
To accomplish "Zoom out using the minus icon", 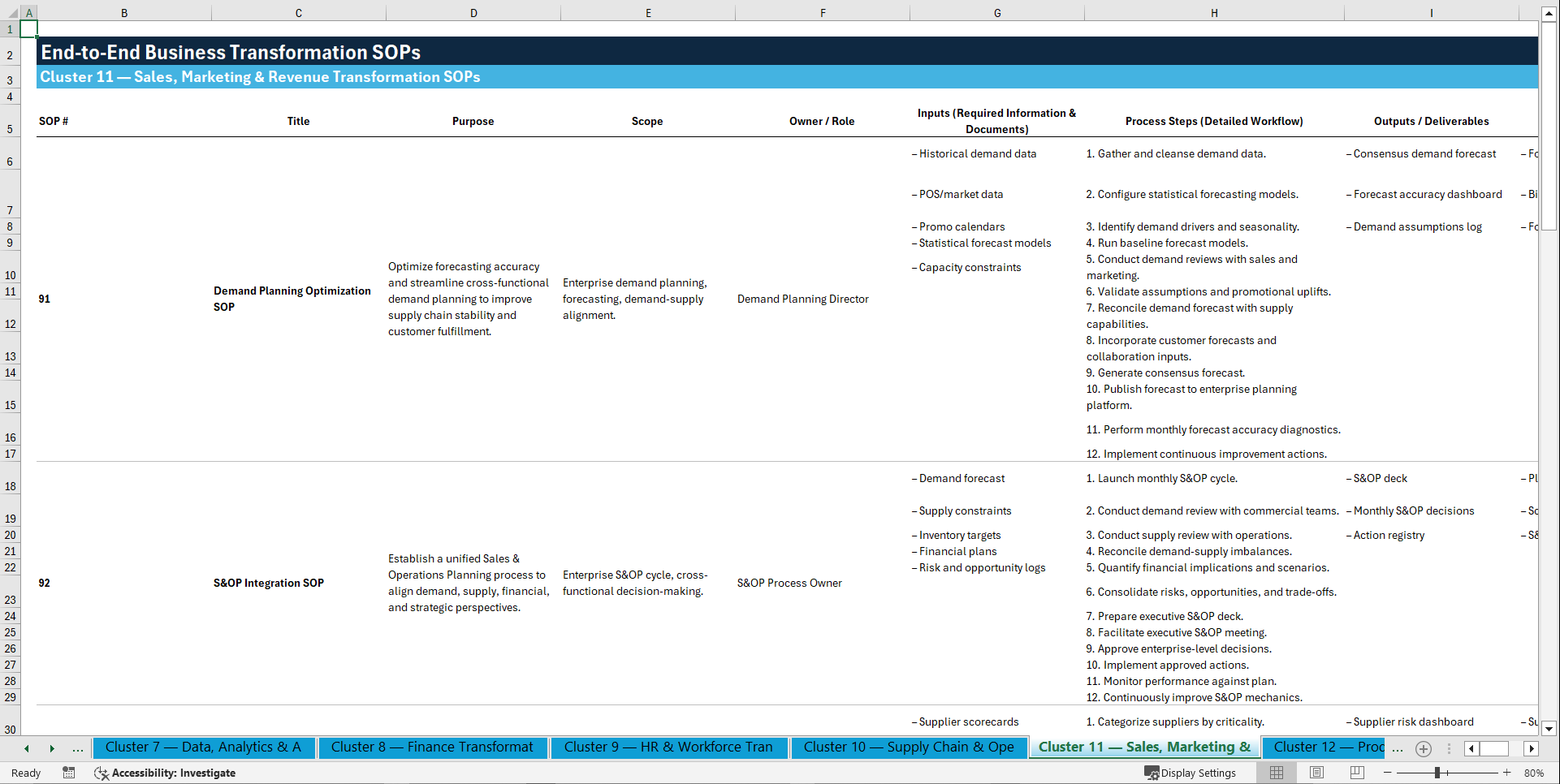I will tap(1388, 773).
